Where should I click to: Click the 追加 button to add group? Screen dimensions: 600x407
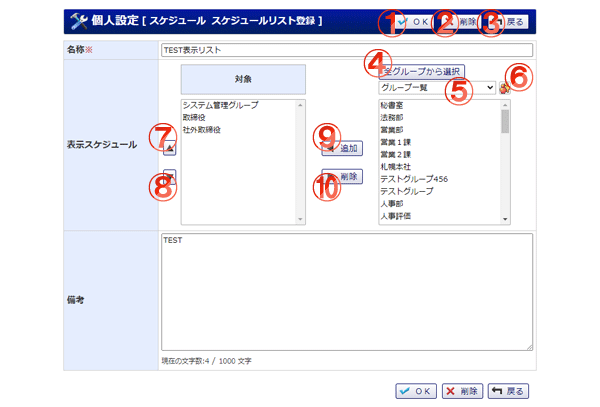point(342,148)
